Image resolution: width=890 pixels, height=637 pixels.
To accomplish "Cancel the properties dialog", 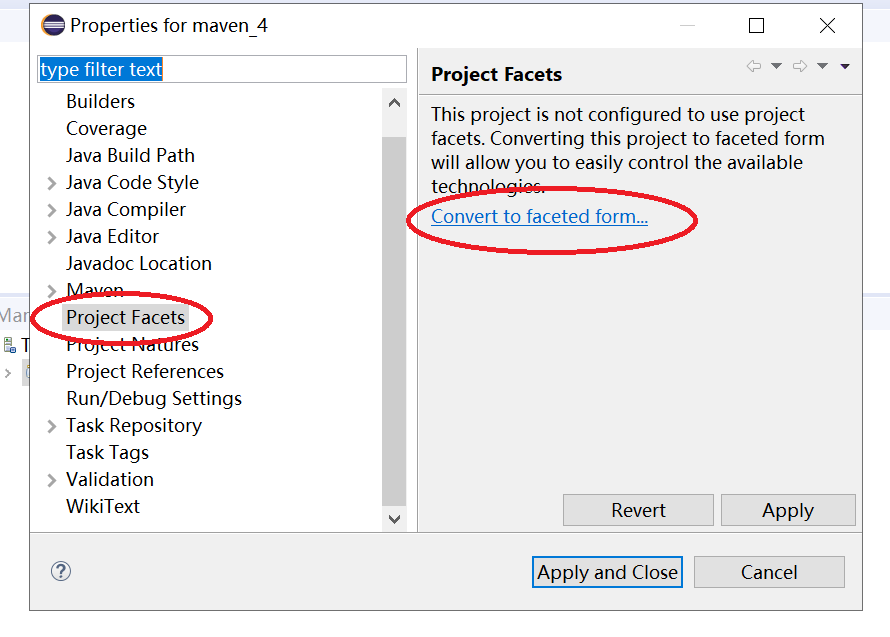I will (769, 571).
